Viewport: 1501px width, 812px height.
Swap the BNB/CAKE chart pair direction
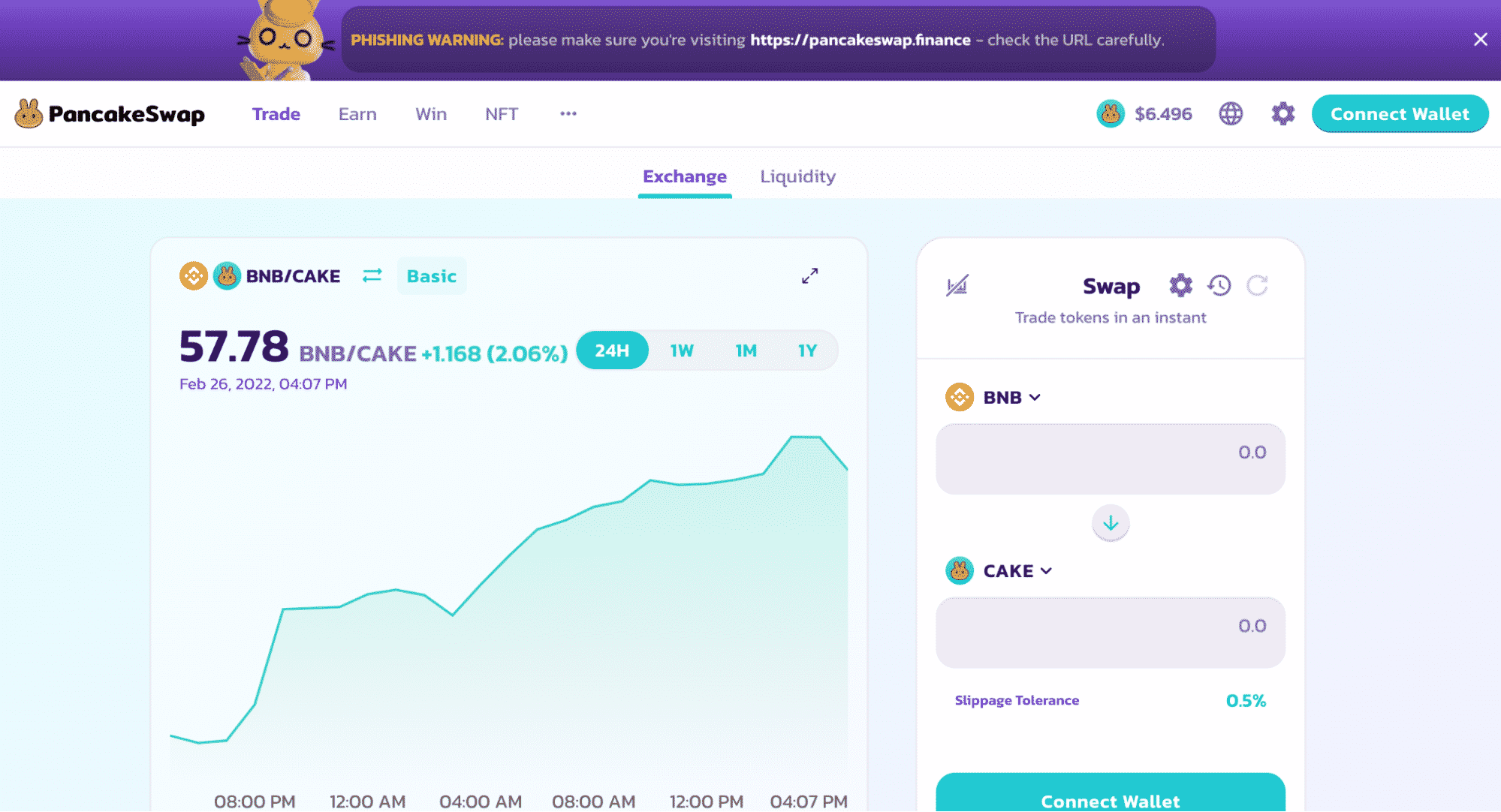[372, 276]
